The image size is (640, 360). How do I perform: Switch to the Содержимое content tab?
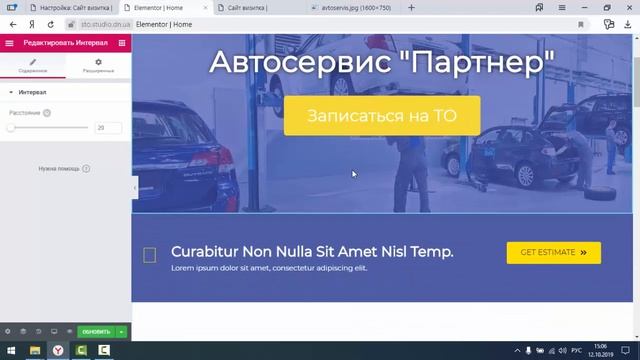click(33, 66)
